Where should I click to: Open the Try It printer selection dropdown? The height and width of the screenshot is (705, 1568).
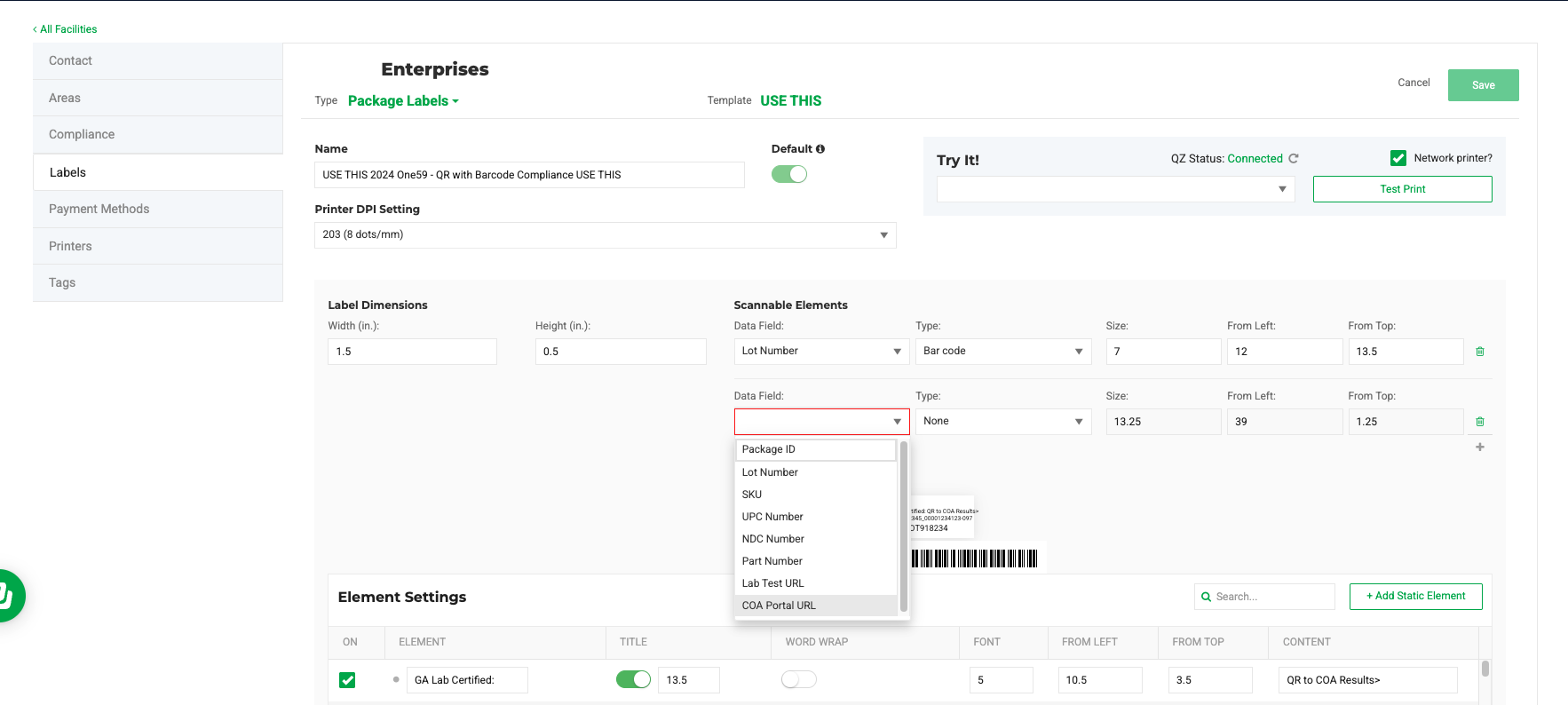tap(1115, 189)
